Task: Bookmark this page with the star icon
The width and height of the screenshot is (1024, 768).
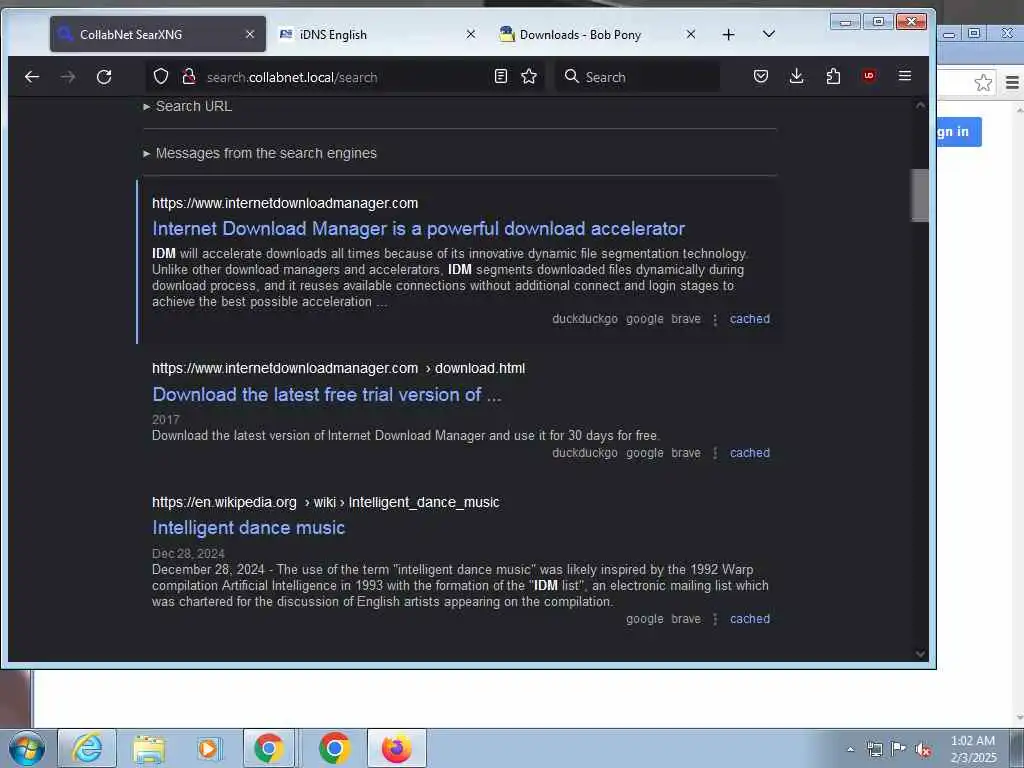Action: point(529,76)
